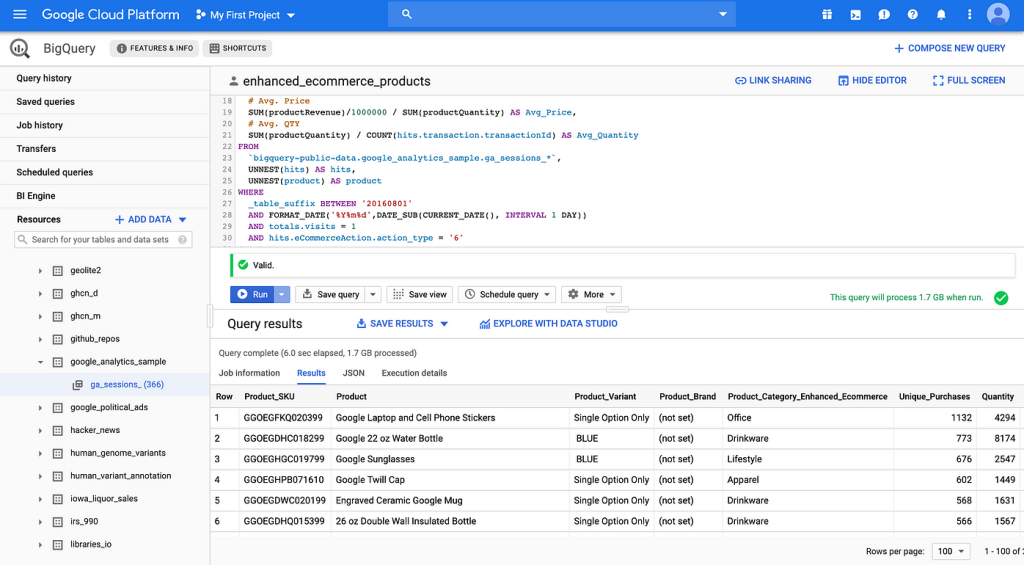Open the Run button dropdown arrow

coord(281,295)
